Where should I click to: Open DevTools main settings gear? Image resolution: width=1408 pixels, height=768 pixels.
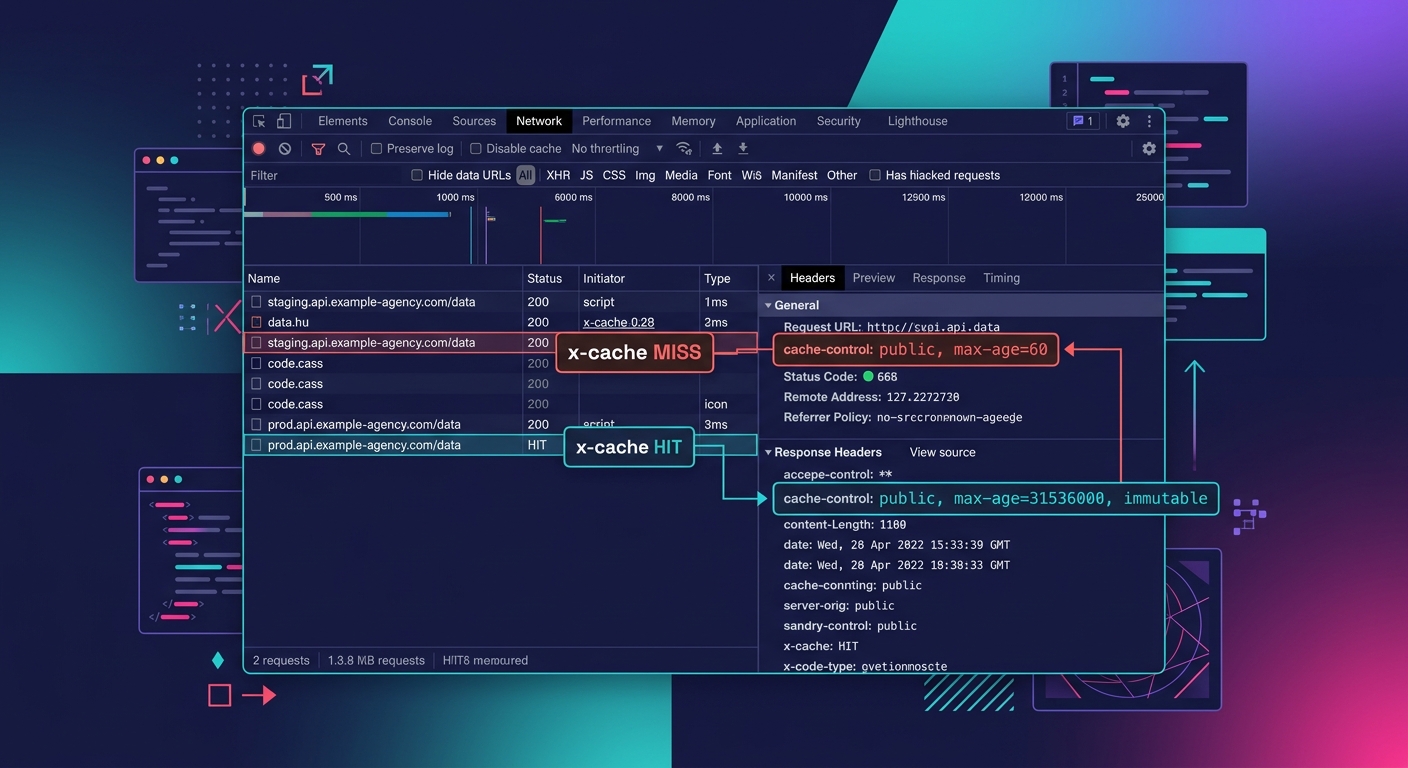(x=1123, y=121)
